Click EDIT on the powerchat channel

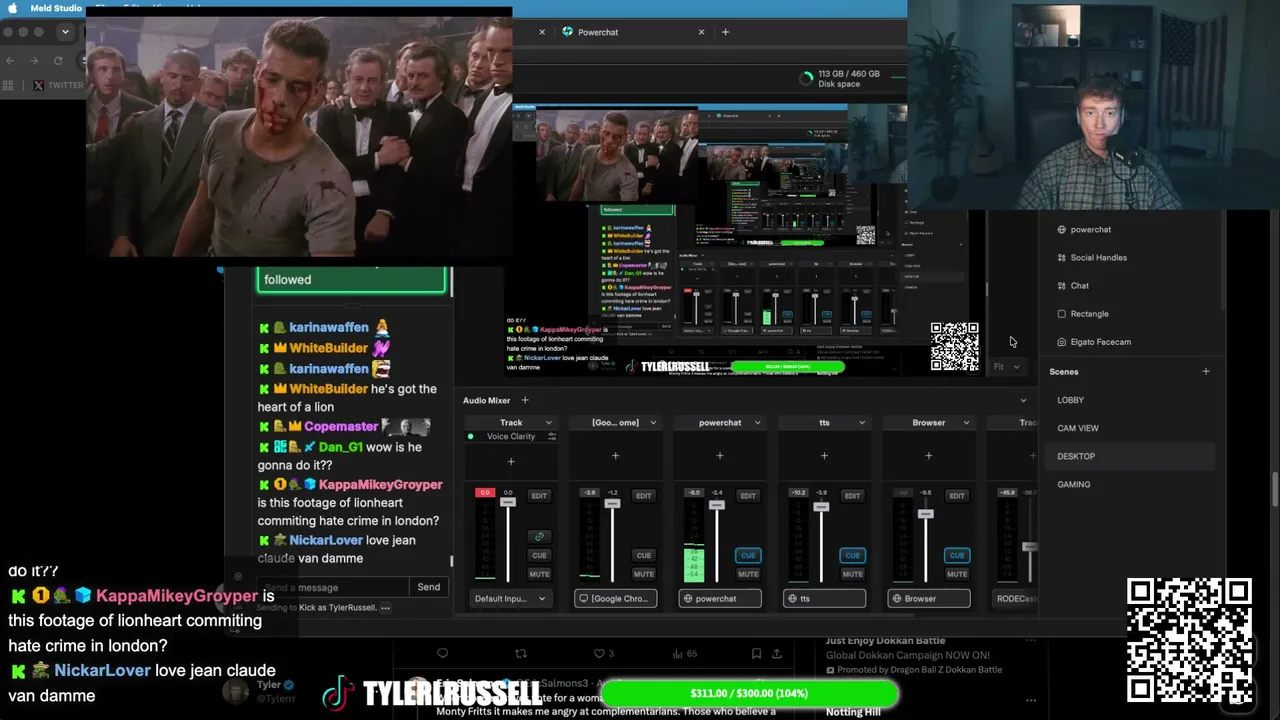click(x=748, y=496)
